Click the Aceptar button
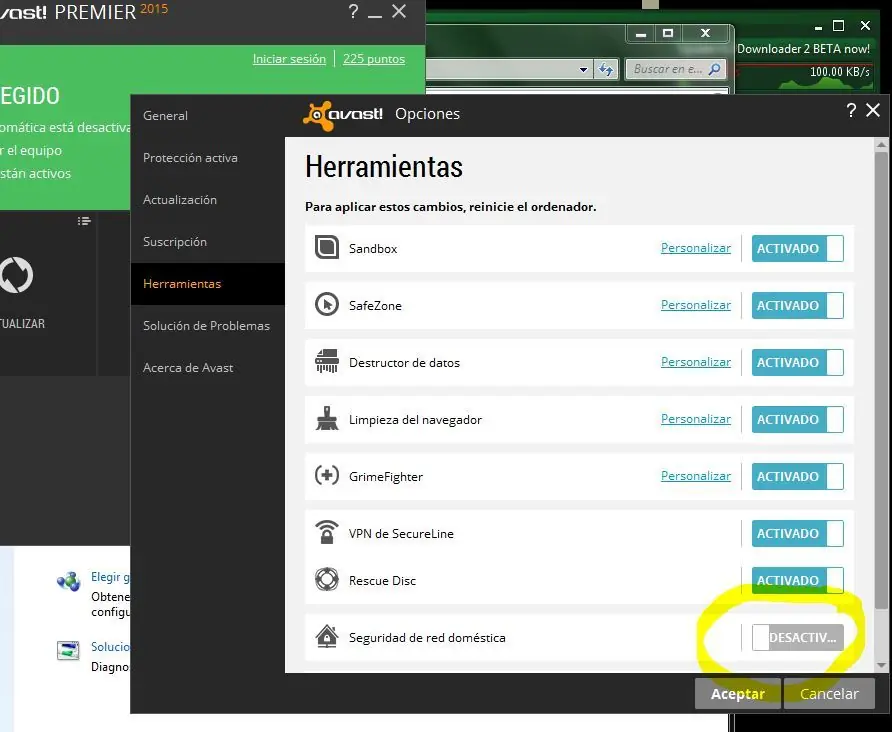Viewport: 892px width, 732px height. click(x=738, y=693)
